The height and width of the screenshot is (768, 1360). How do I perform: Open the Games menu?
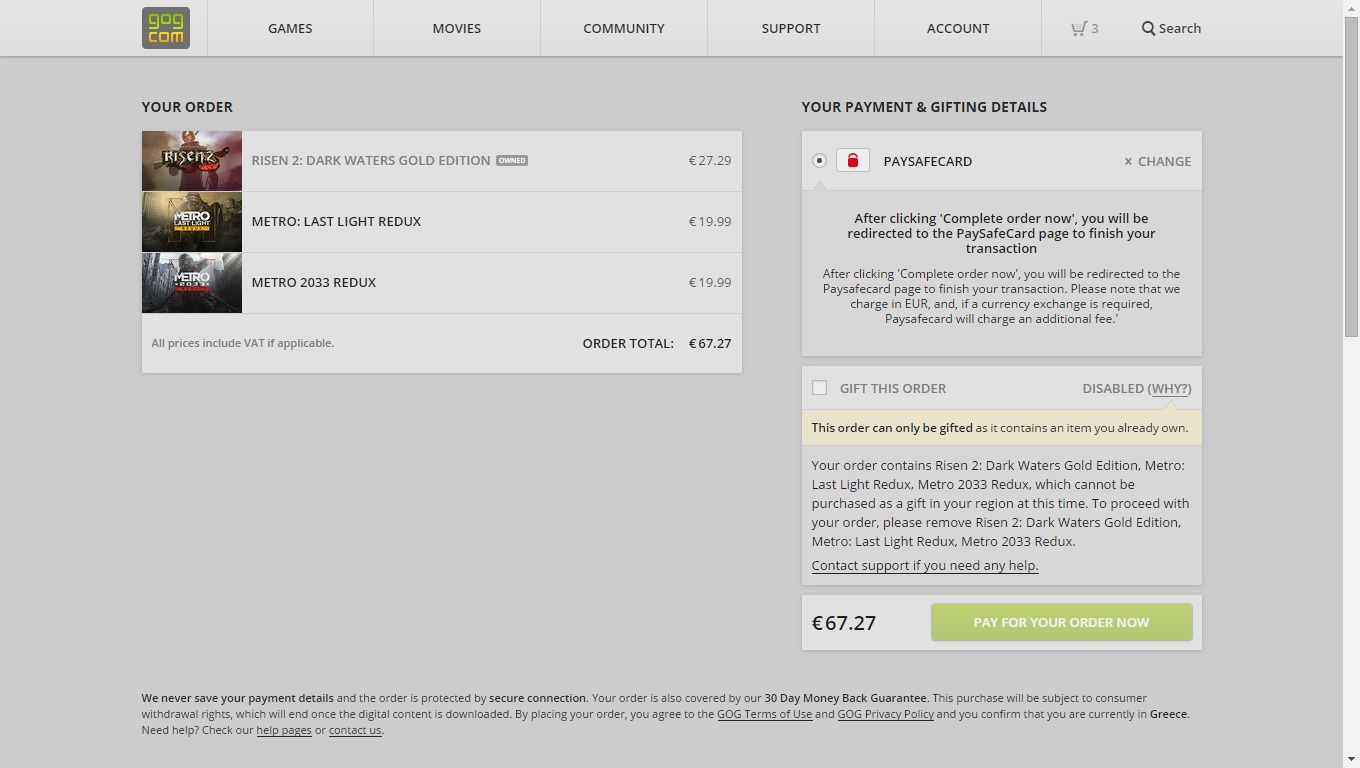point(290,28)
